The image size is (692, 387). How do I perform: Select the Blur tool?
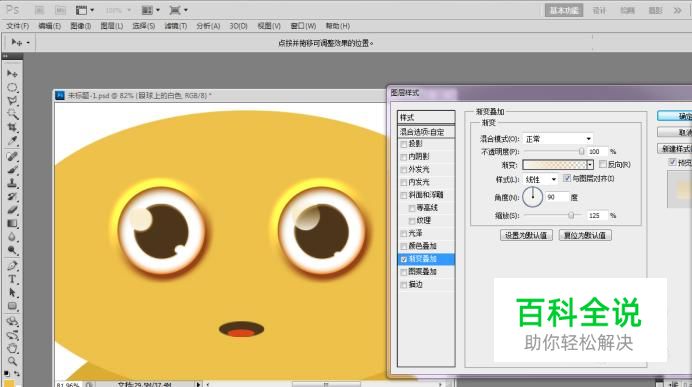pos(12,237)
